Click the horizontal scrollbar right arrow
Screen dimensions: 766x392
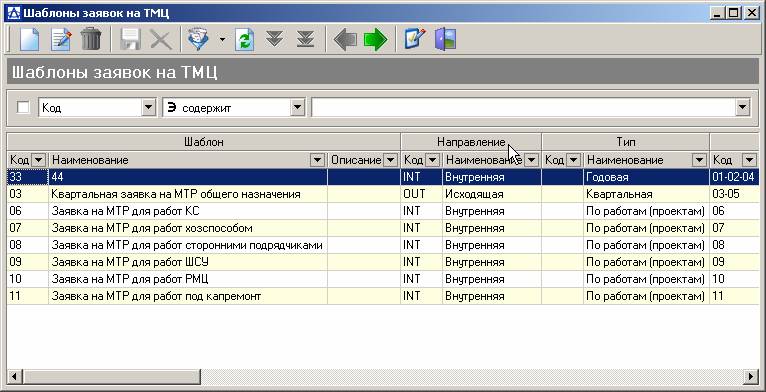[x=751, y=376]
